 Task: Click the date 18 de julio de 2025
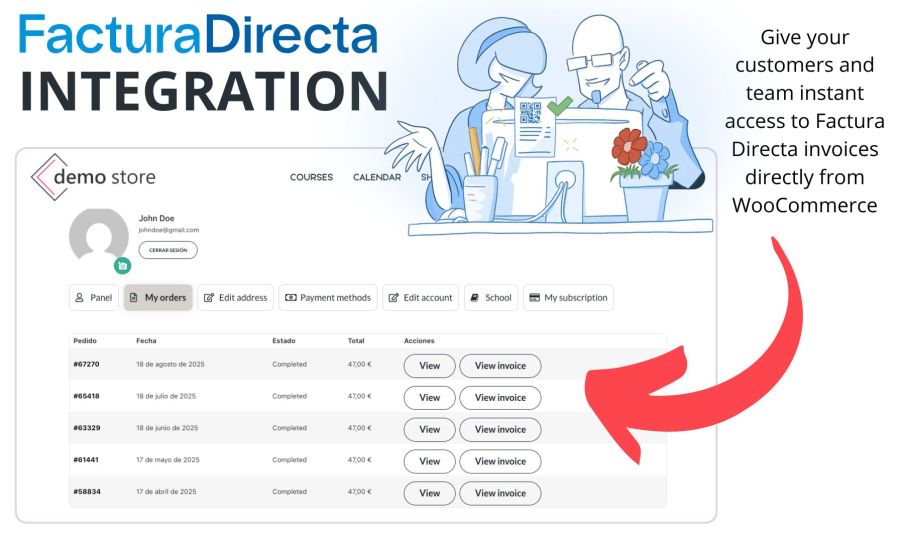(x=166, y=396)
